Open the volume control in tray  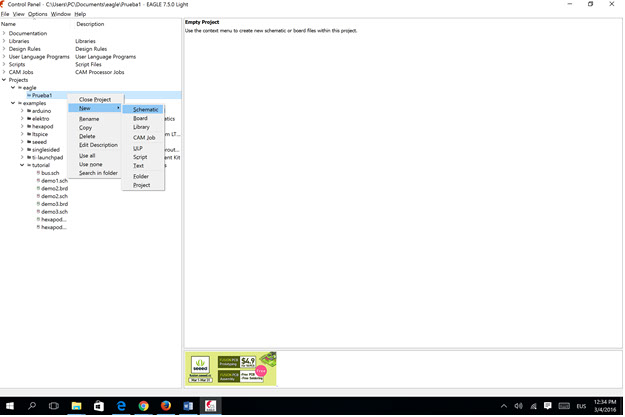coord(518,406)
